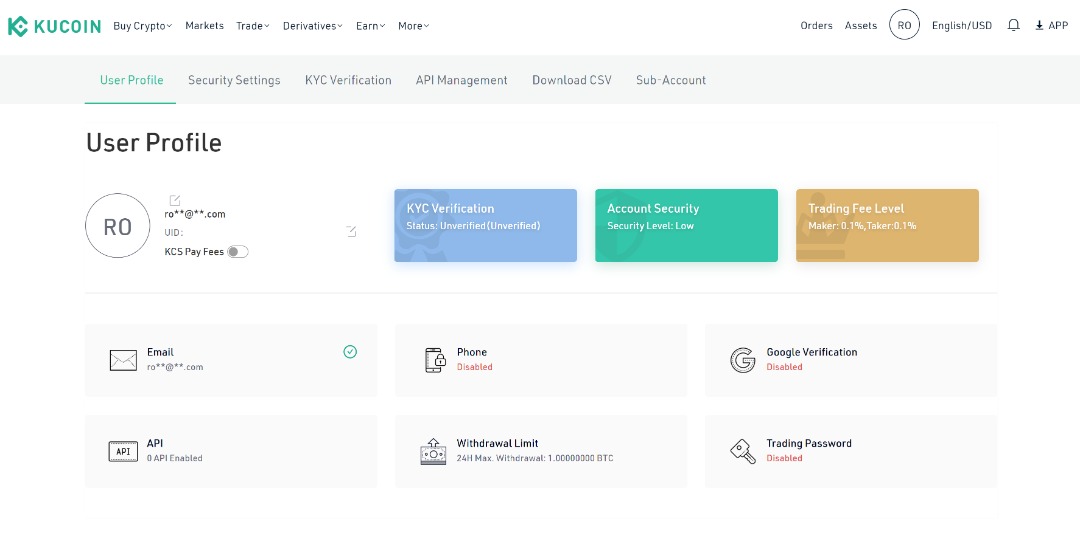Click the Google Verification G icon
The height and width of the screenshot is (536, 1080).
742,360
